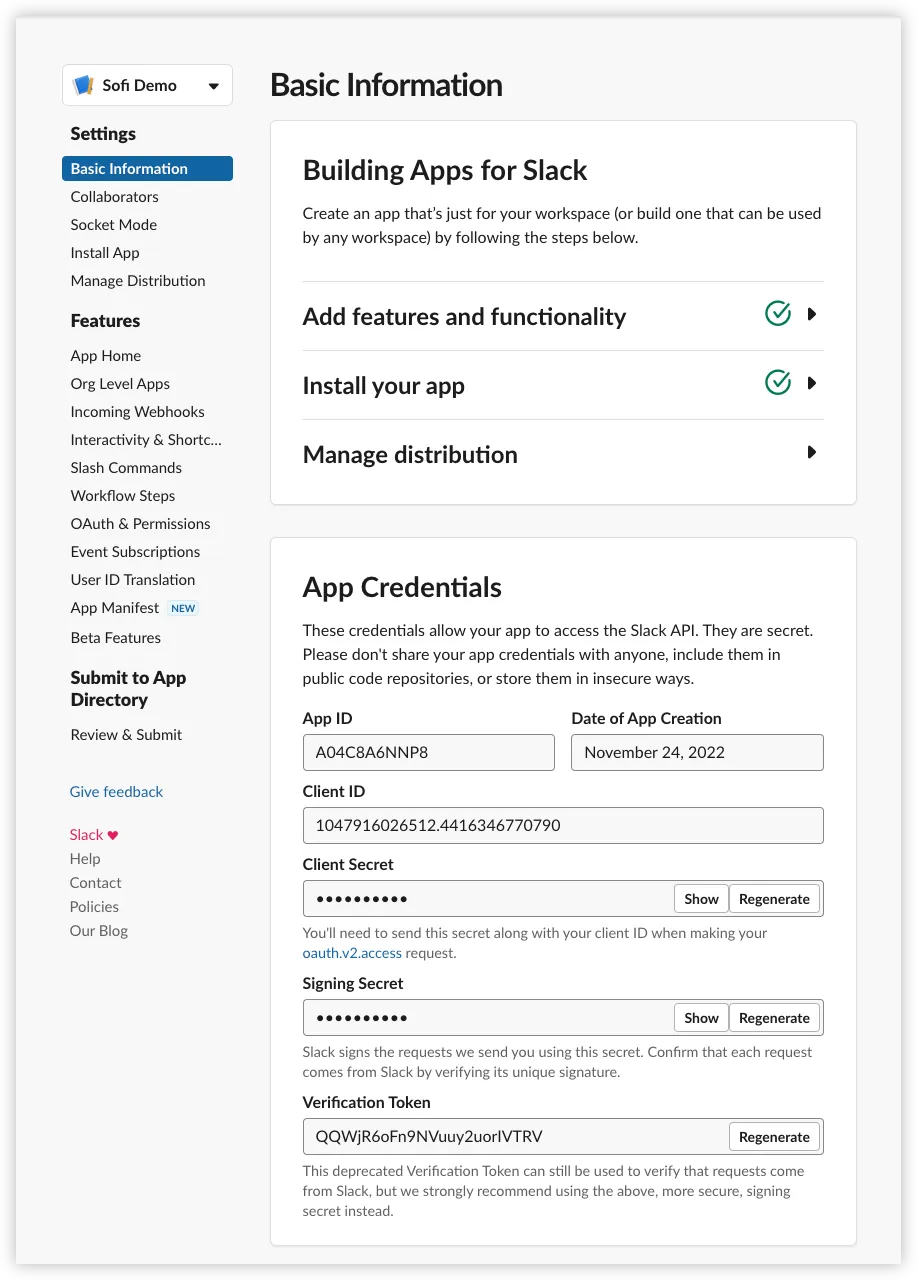917x1280 pixels.
Task: Open the Install App page
Action: 105,253
